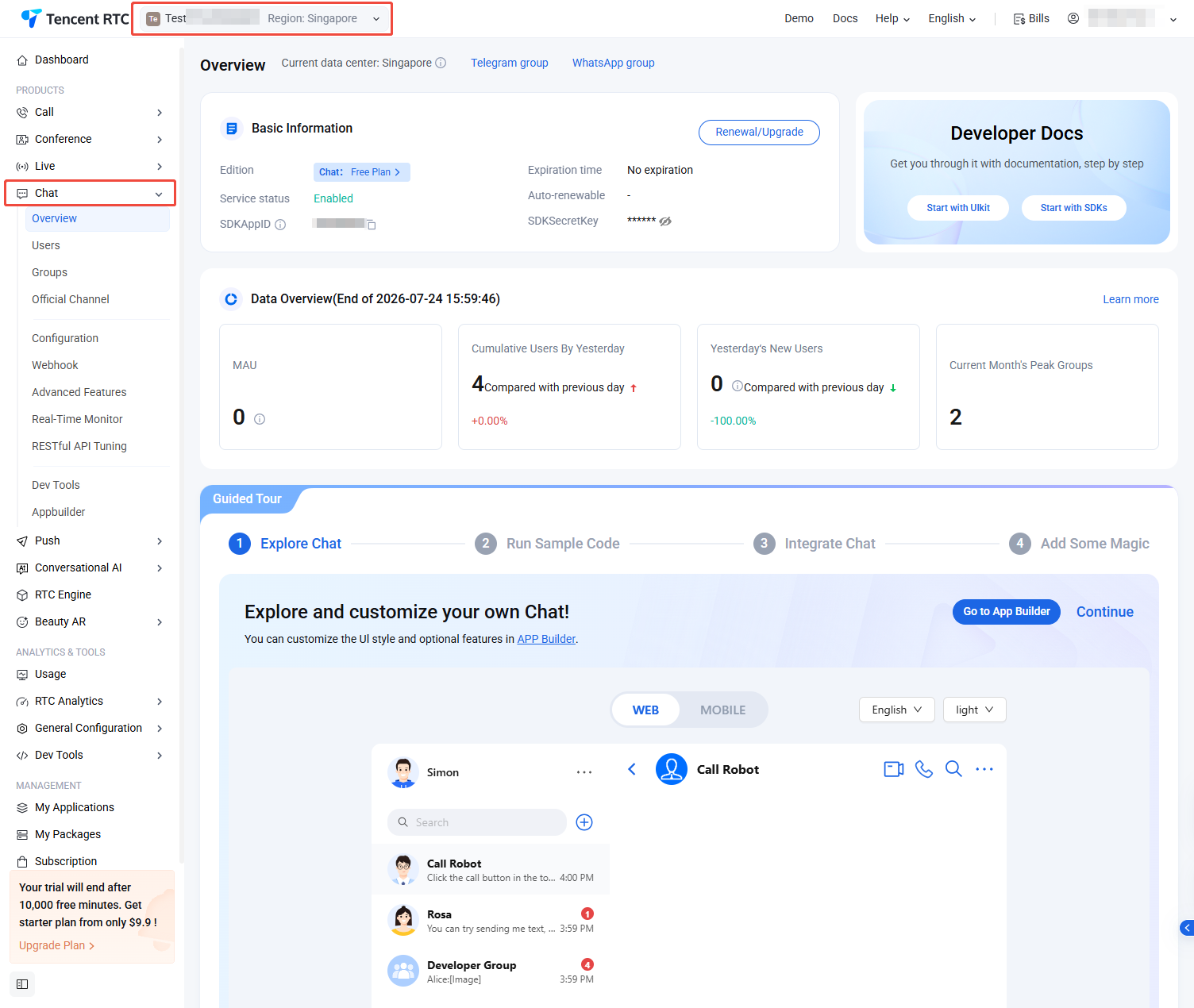The width and height of the screenshot is (1194, 1008).
Task: Open Bills from the top bar
Action: point(1031,18)
